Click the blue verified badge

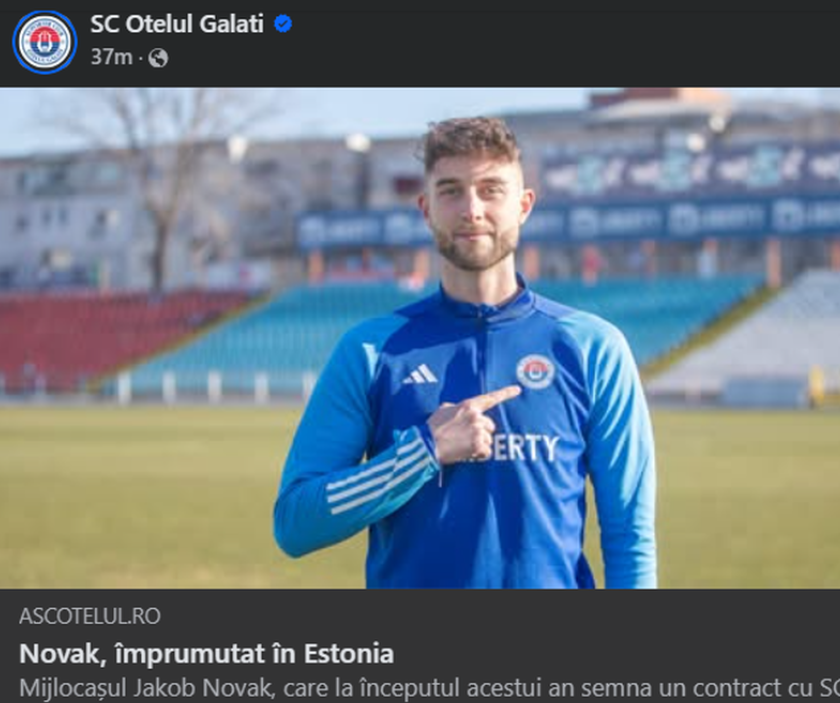pyautogui.click(x=283, y=24)
